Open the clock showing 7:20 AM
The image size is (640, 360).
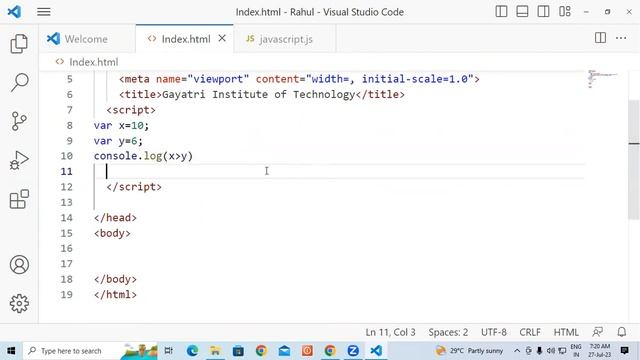(599, 351)
